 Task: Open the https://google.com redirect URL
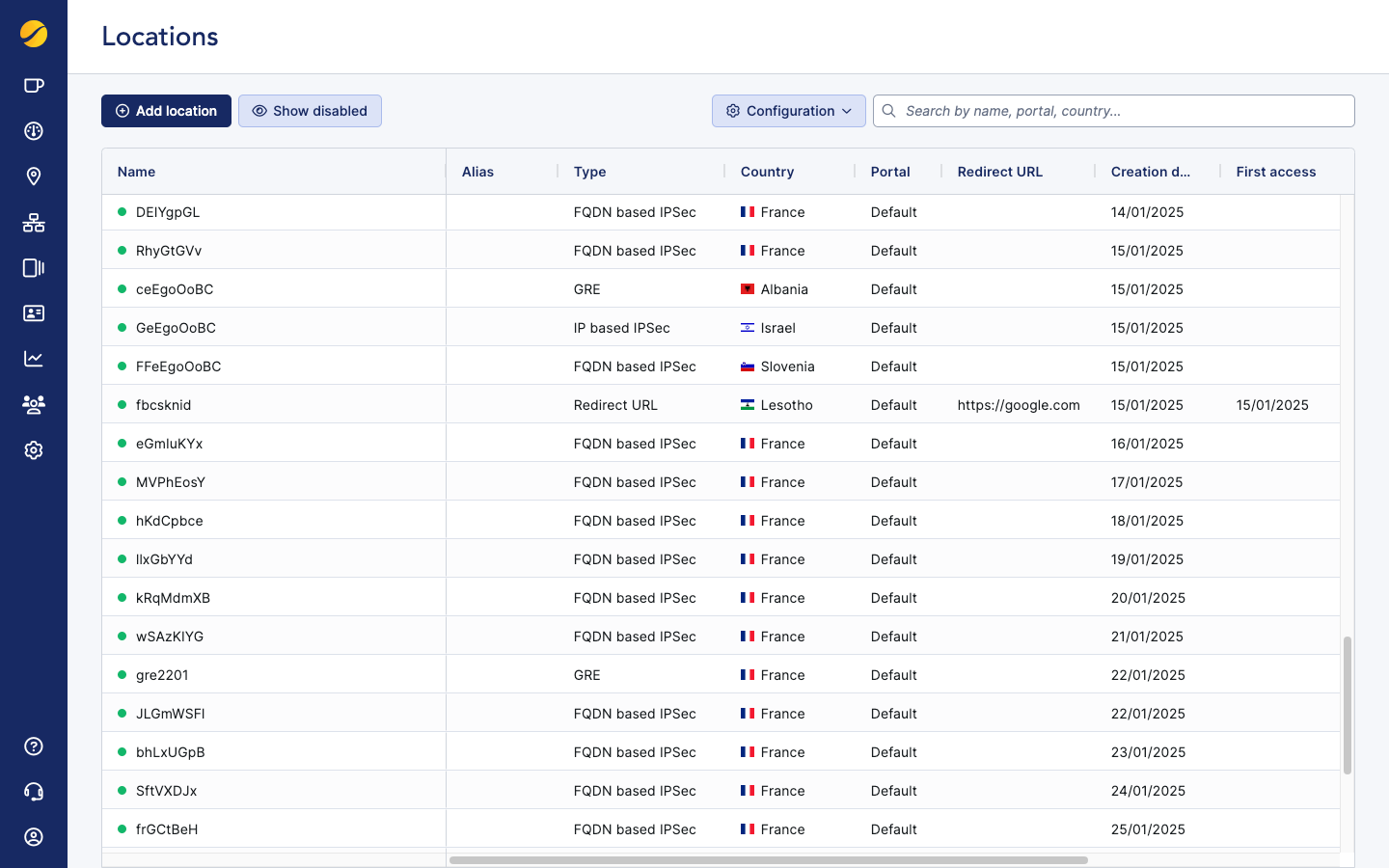click(1018, 405)
